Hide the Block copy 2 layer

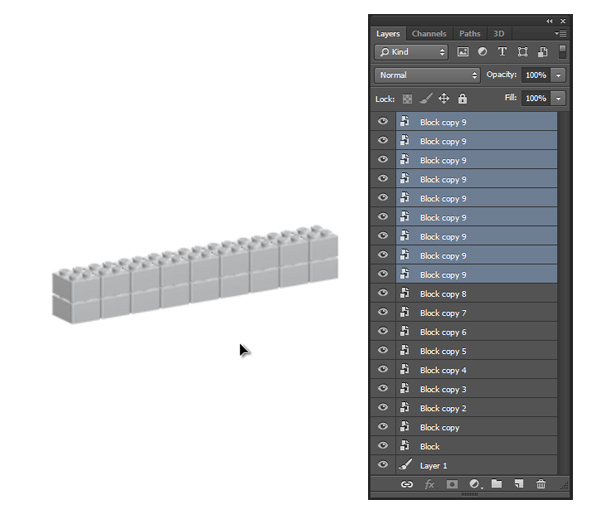pyautogui.click(x=383, y=408)
